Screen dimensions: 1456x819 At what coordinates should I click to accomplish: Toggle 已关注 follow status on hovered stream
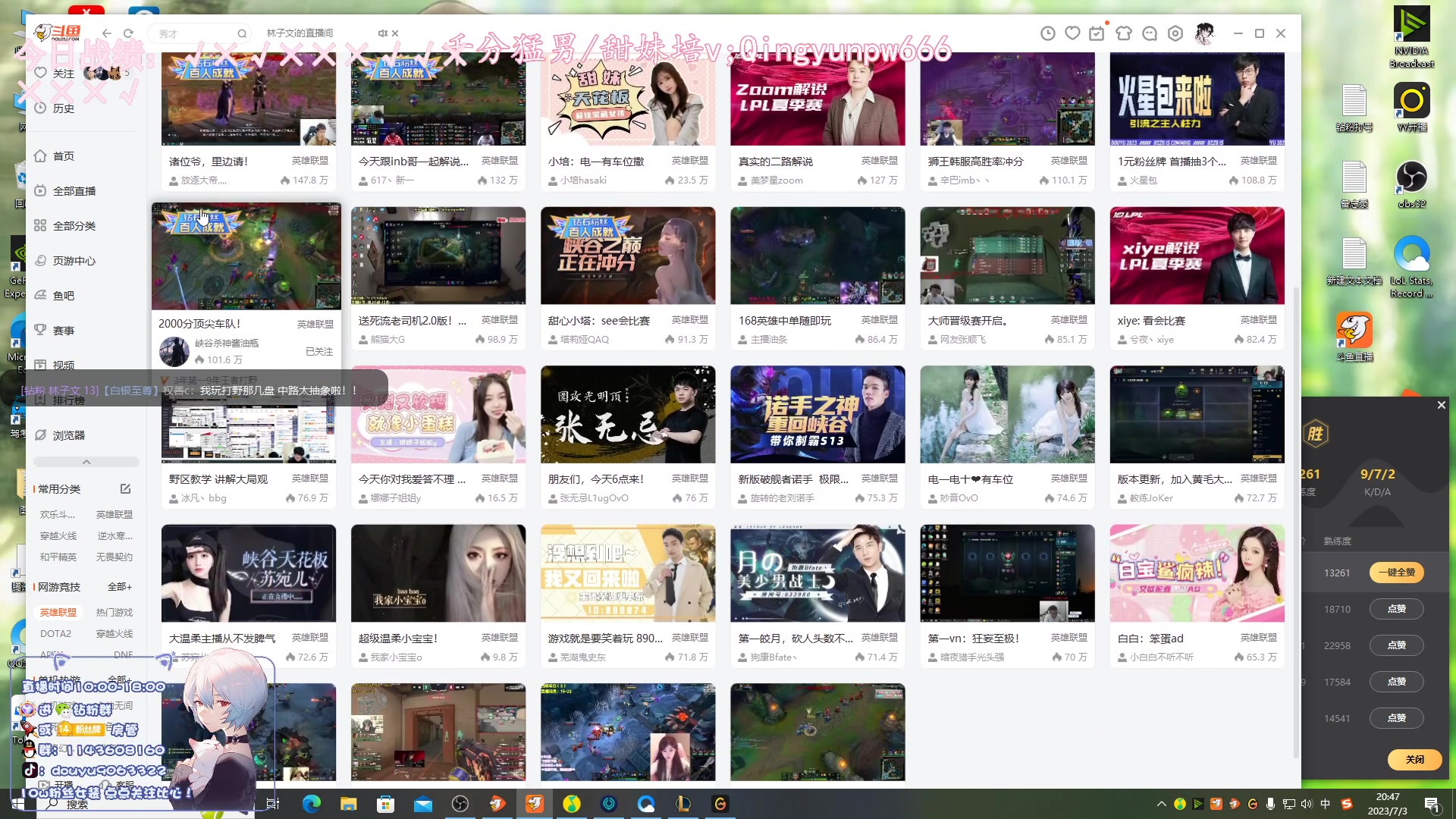pos(318,352)
